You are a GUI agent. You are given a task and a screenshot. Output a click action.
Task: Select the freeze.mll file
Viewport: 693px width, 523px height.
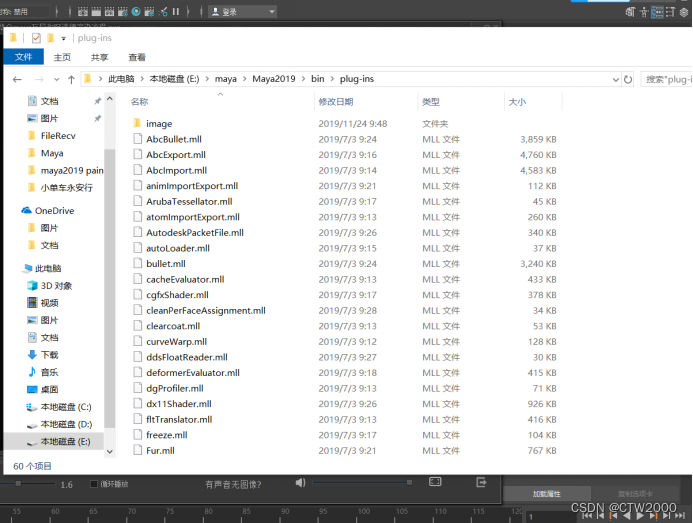(167, 435)
